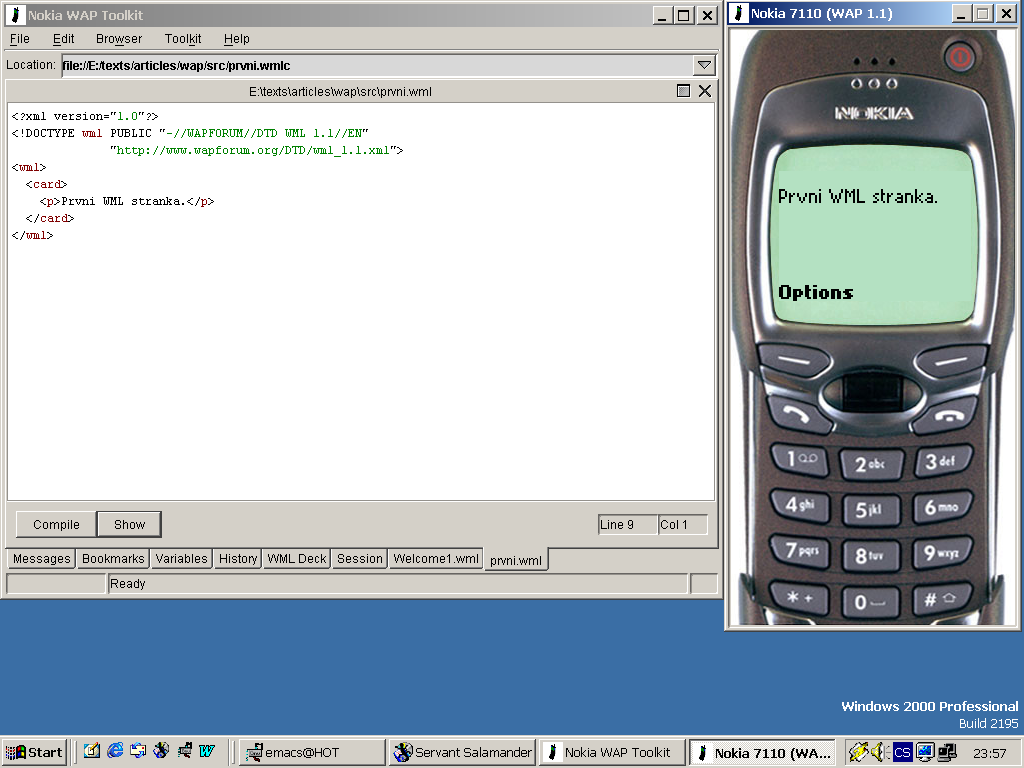Open the File menu

20,39
